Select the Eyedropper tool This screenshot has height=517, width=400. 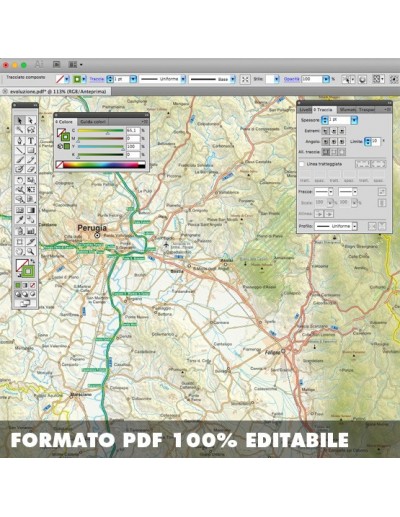pos(20,220)
